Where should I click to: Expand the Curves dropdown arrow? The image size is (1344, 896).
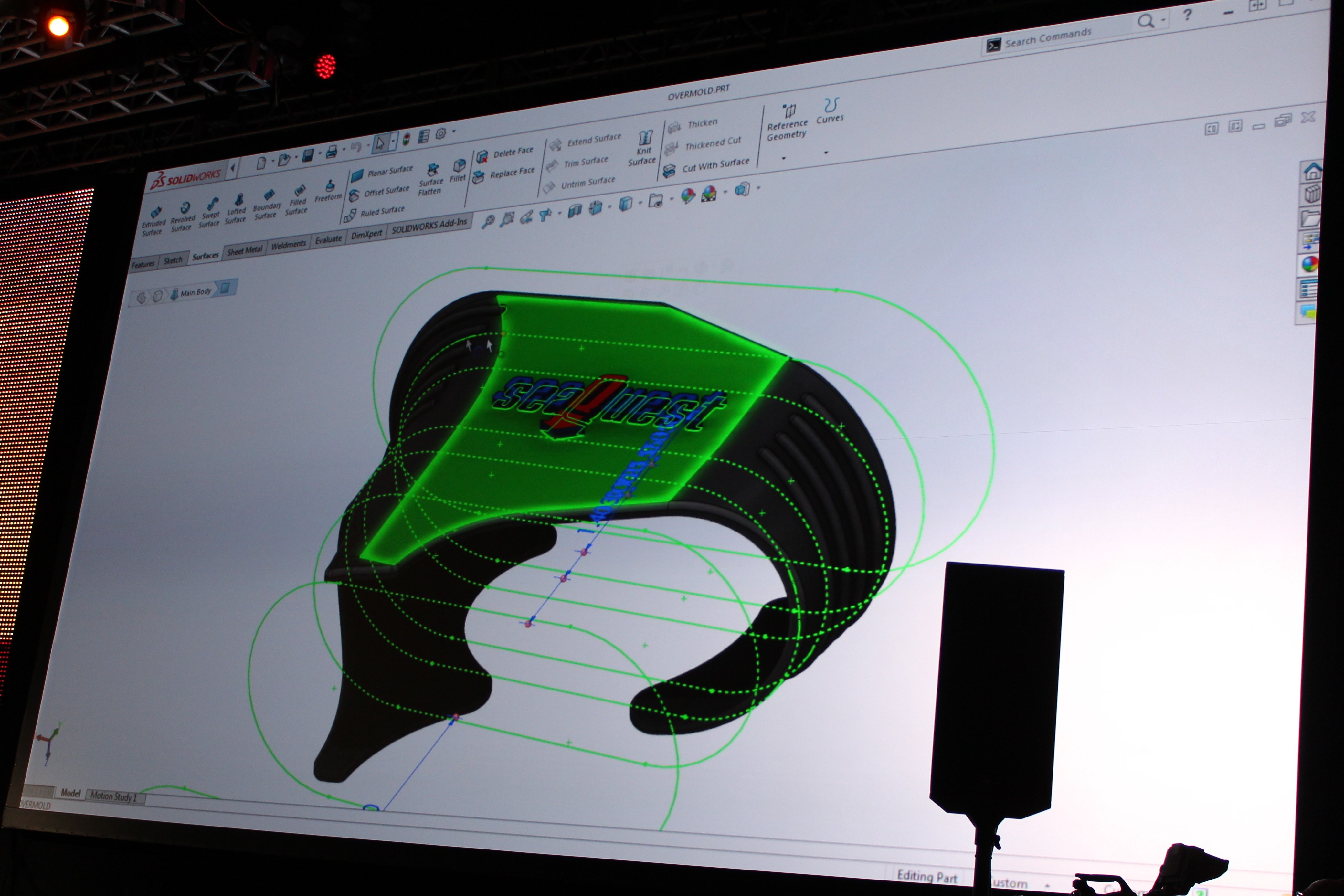point(826,152)
